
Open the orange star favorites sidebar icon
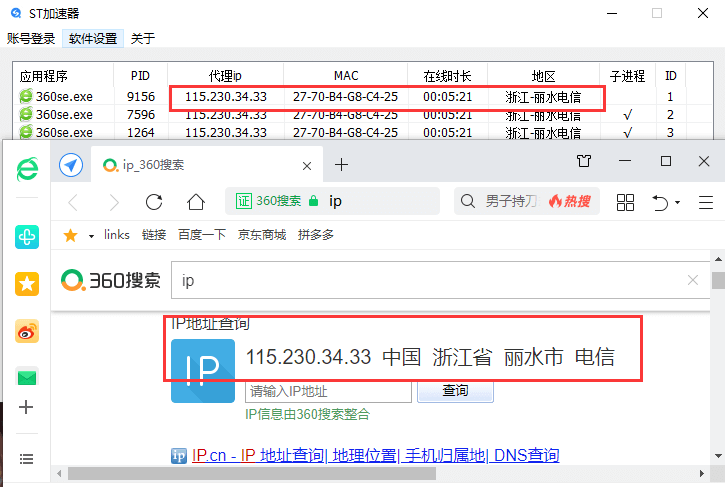(x=27, y=284)
